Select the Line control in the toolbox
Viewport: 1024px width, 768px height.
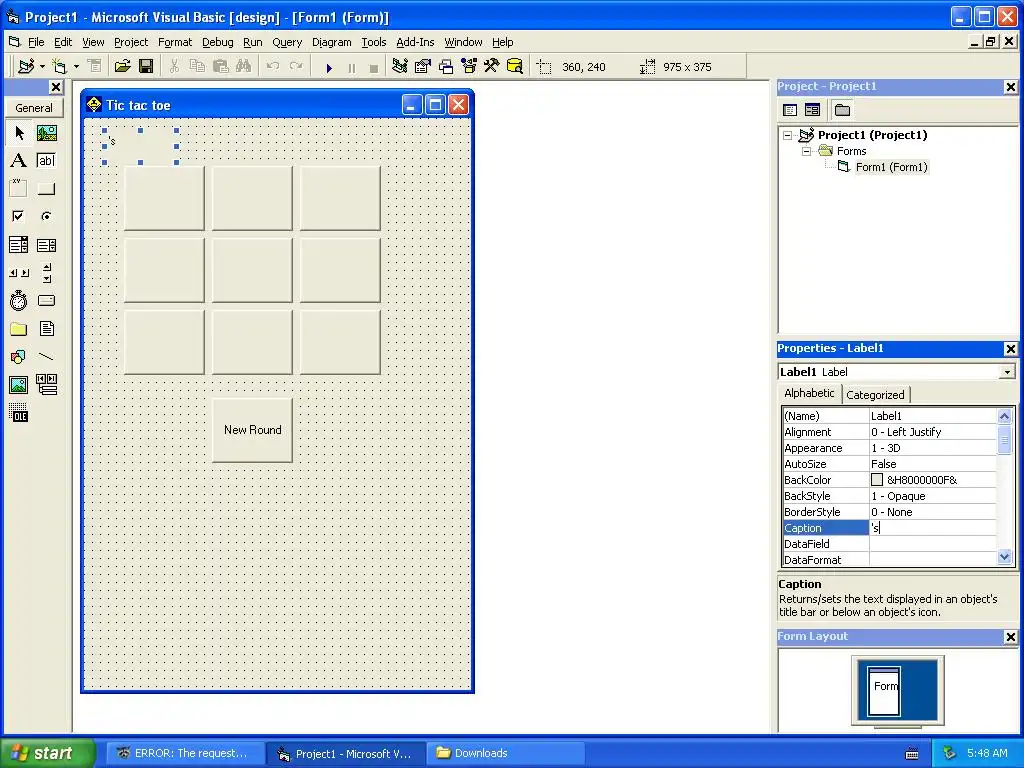46,357
